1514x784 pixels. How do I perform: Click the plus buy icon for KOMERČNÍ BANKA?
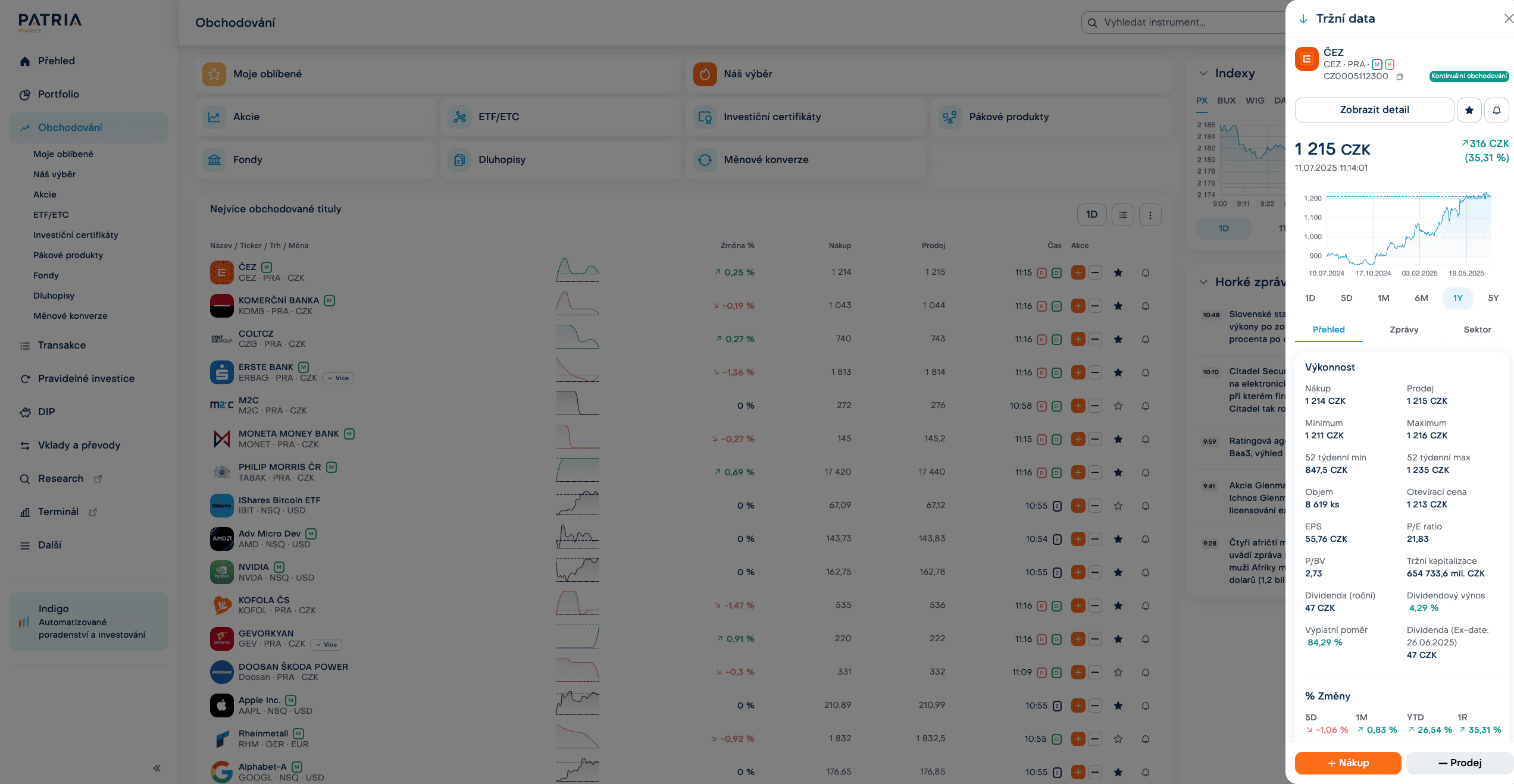click(x=1078, y=306)
